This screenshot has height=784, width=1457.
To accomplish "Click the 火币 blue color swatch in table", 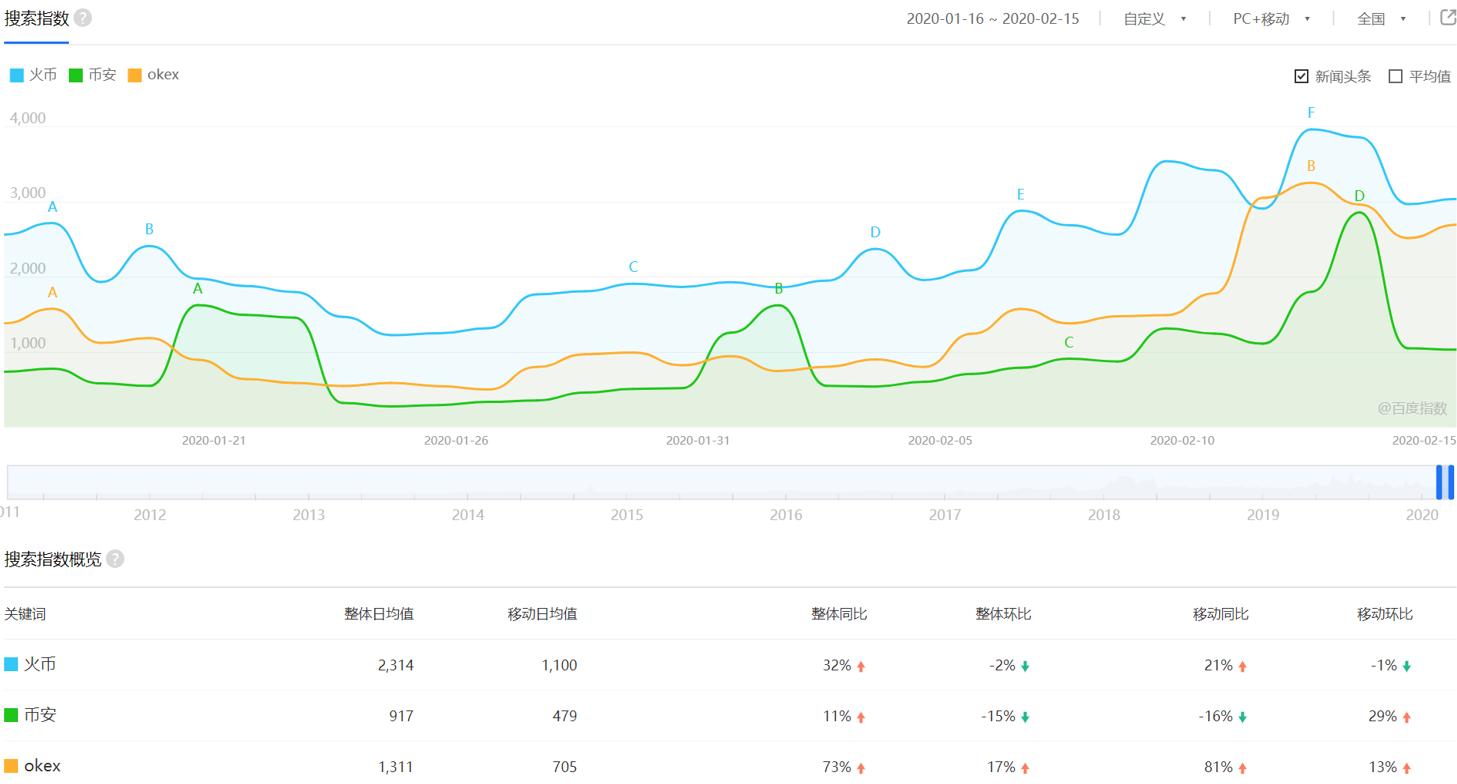I will point(11,664).
